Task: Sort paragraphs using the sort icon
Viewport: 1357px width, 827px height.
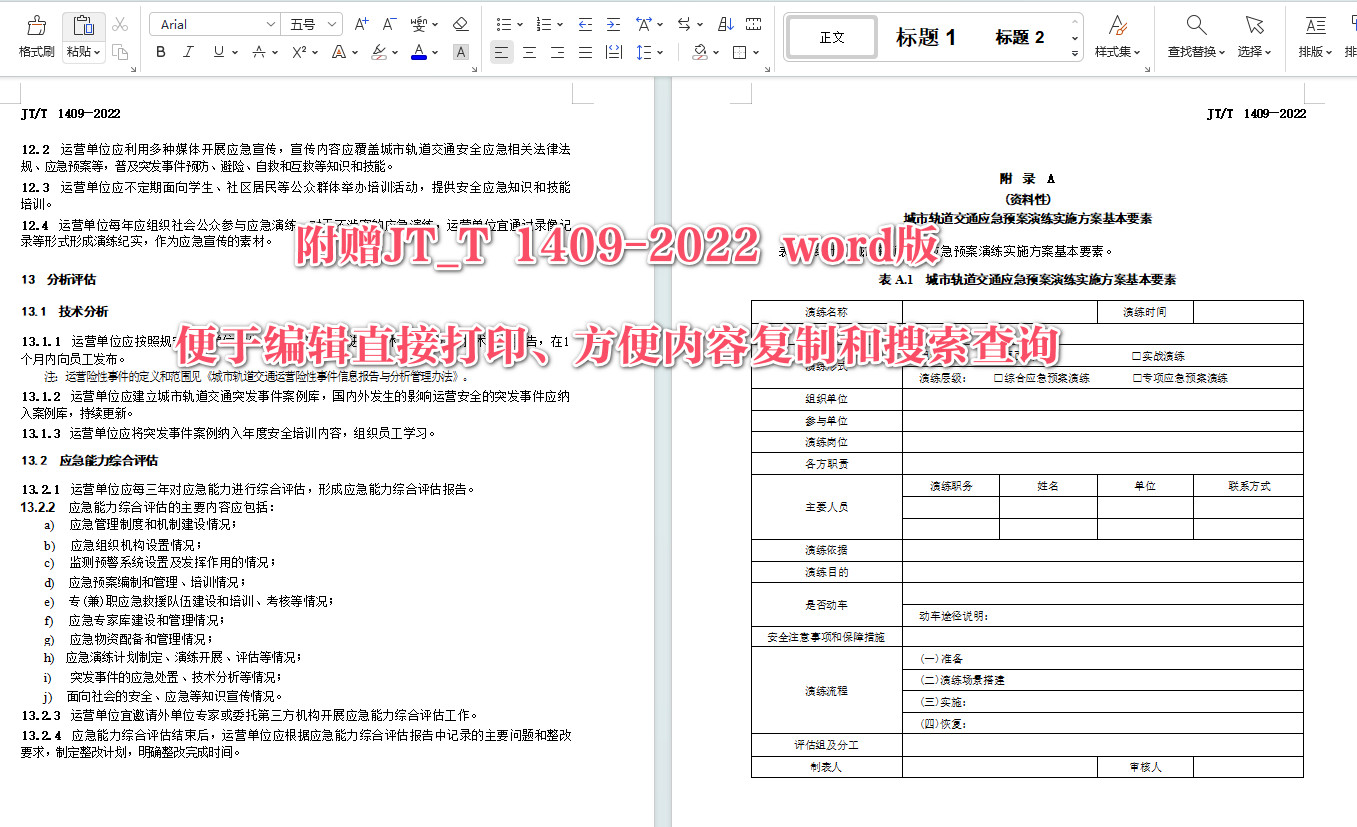Action: 724,23
